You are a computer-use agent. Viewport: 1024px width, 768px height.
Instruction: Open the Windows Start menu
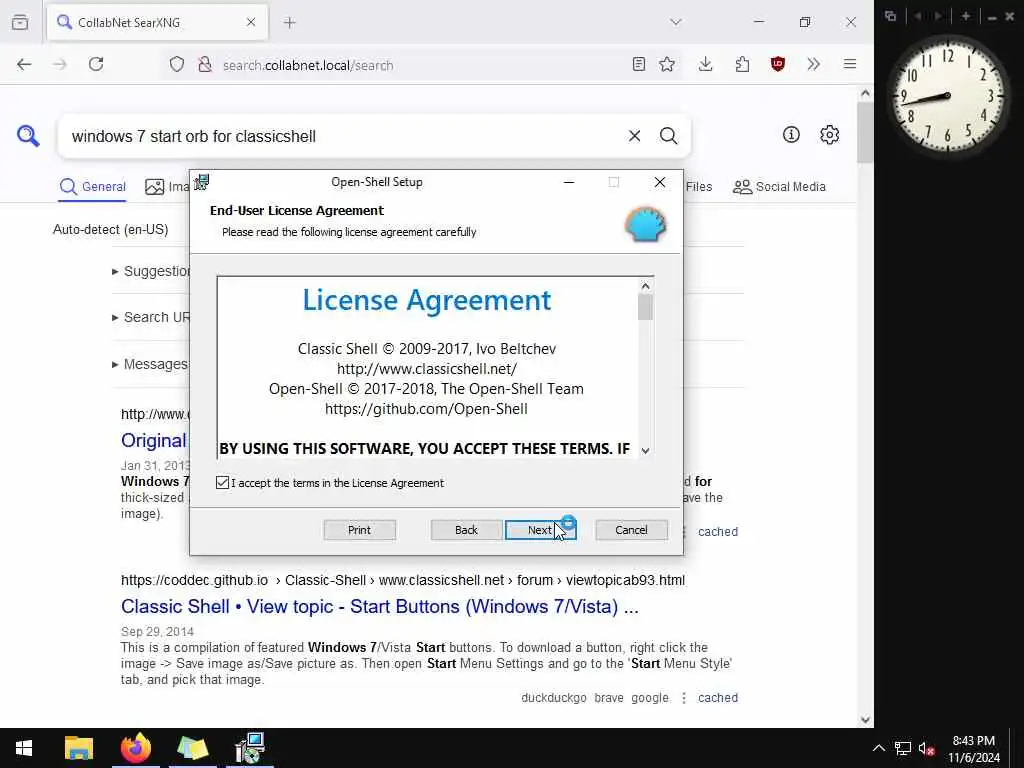24,748
